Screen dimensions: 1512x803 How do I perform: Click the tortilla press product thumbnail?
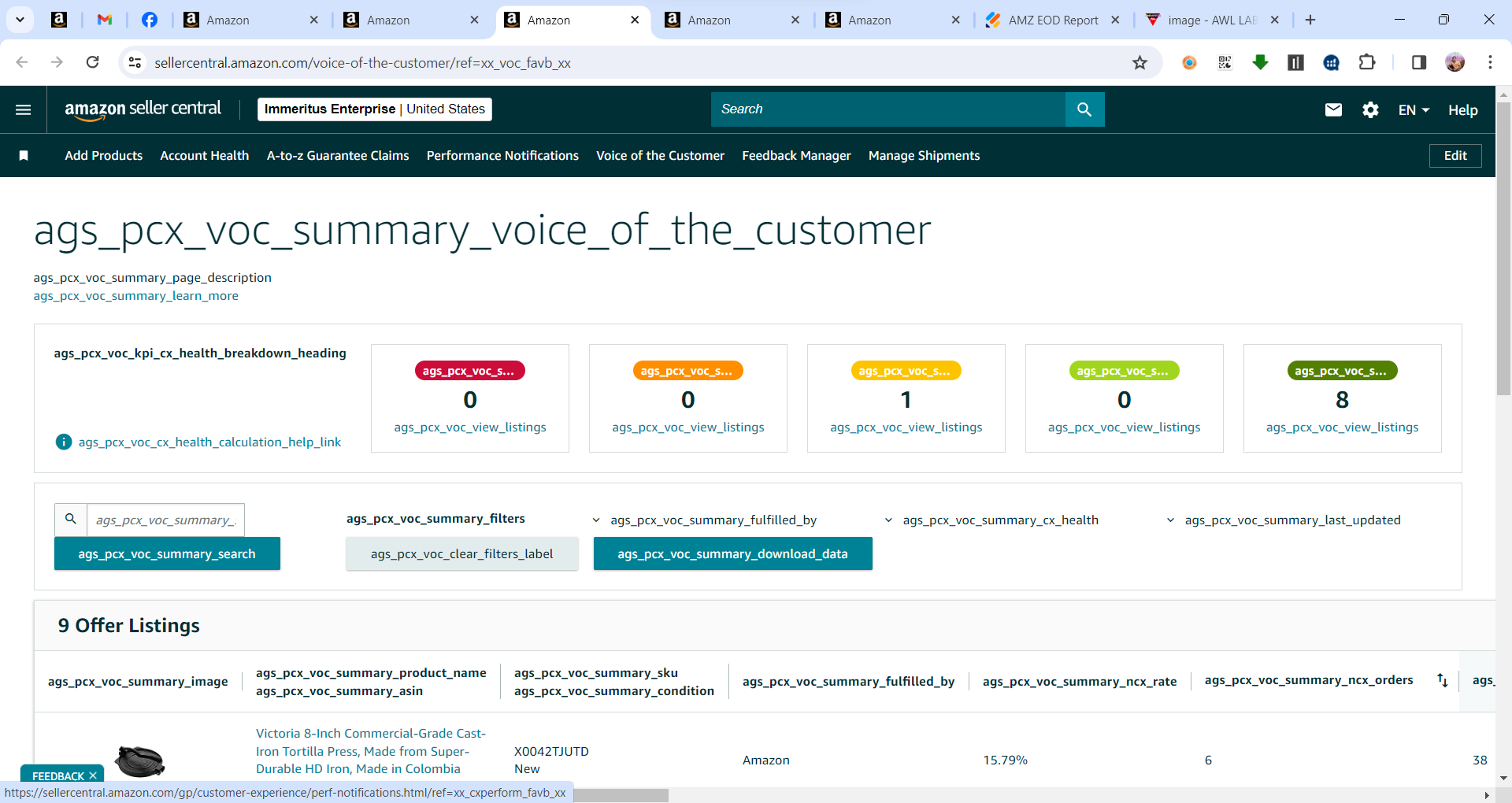(140, 761)
